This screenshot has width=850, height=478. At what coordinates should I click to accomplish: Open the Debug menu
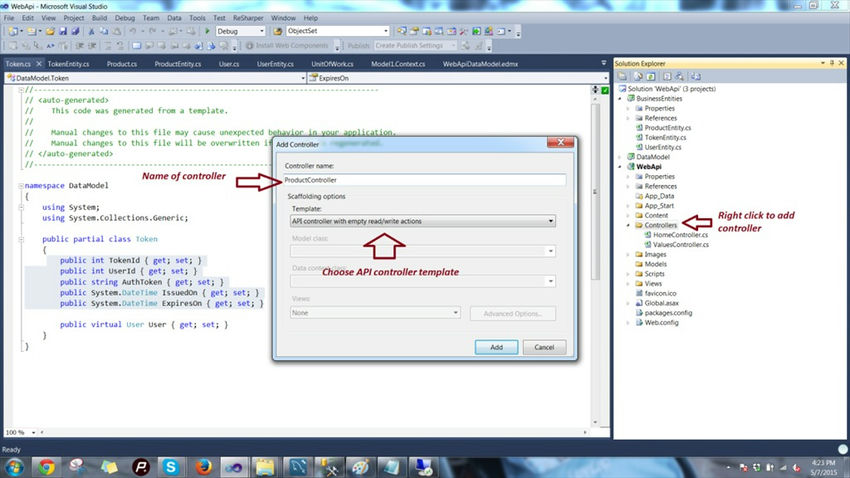125,18
